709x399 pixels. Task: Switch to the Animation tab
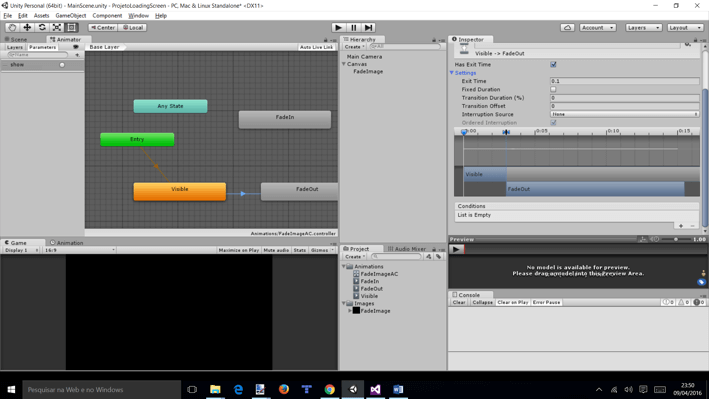pyautogui.click(x=67, y=243)
